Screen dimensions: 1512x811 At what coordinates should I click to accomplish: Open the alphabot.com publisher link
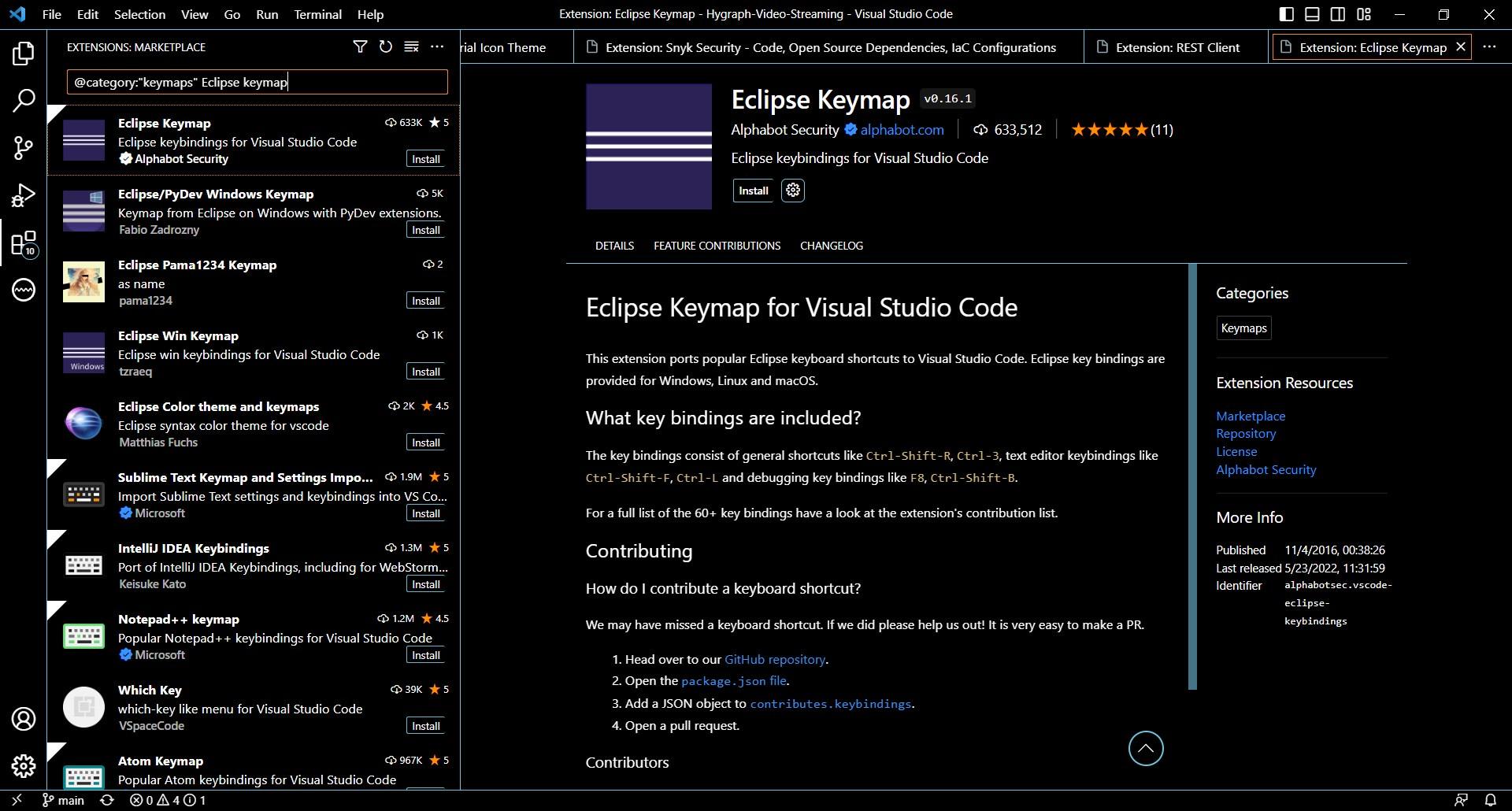[902, 130]
